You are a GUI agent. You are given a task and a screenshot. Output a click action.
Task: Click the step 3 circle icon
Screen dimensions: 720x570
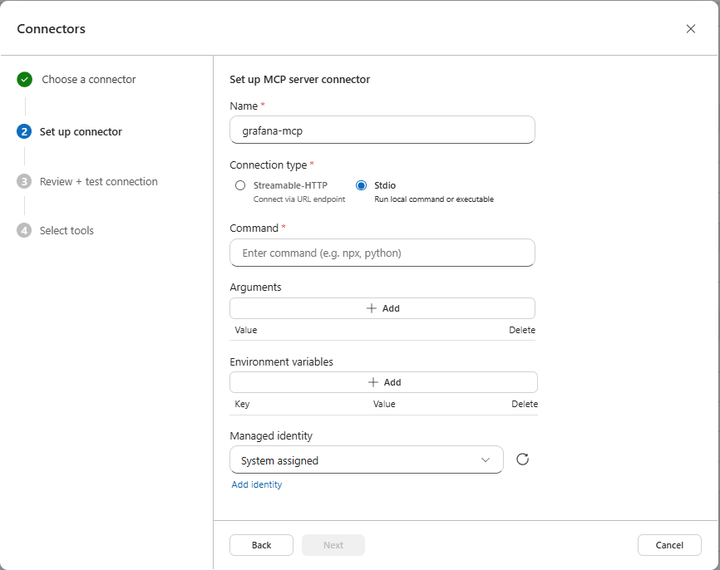tap(24, 181)
